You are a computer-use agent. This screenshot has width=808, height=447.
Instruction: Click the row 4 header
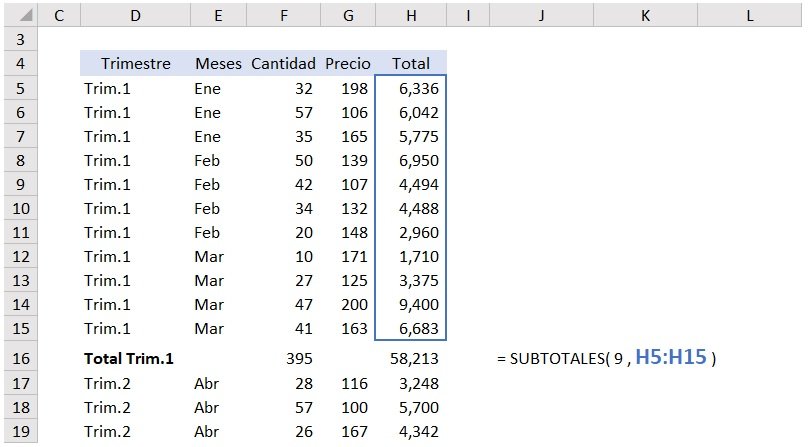coord(20,64)
